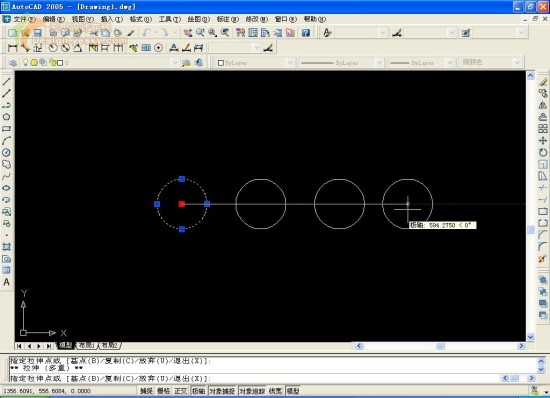Click the New drawing icon
This screenshot has height=398, width=550.
[x=13, y=33]
